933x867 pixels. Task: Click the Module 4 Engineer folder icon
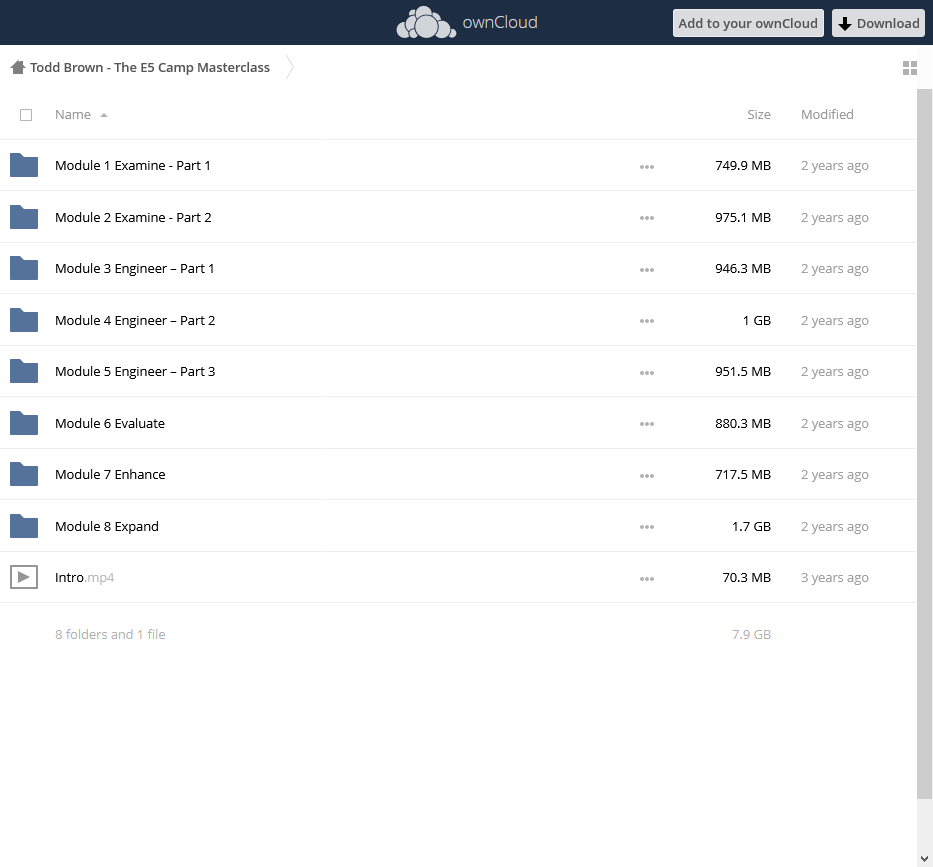24,320
